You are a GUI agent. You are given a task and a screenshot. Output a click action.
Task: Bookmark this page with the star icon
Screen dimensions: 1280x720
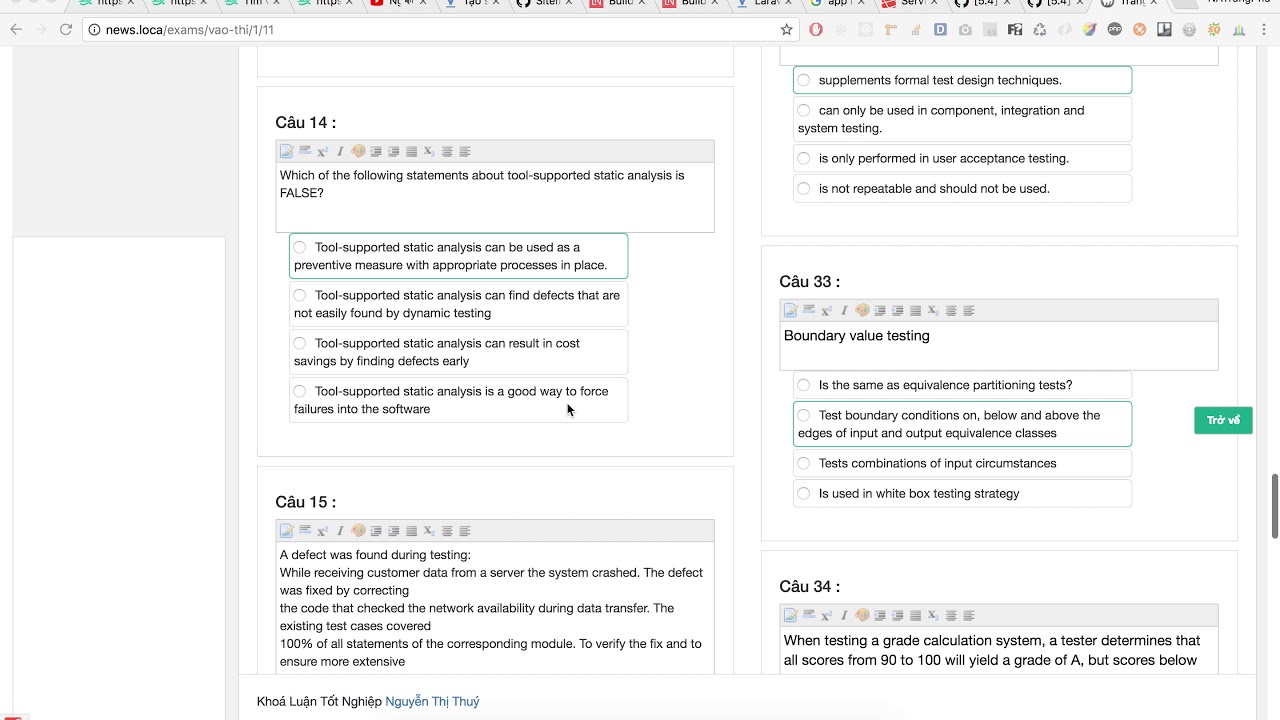(786, 30)
